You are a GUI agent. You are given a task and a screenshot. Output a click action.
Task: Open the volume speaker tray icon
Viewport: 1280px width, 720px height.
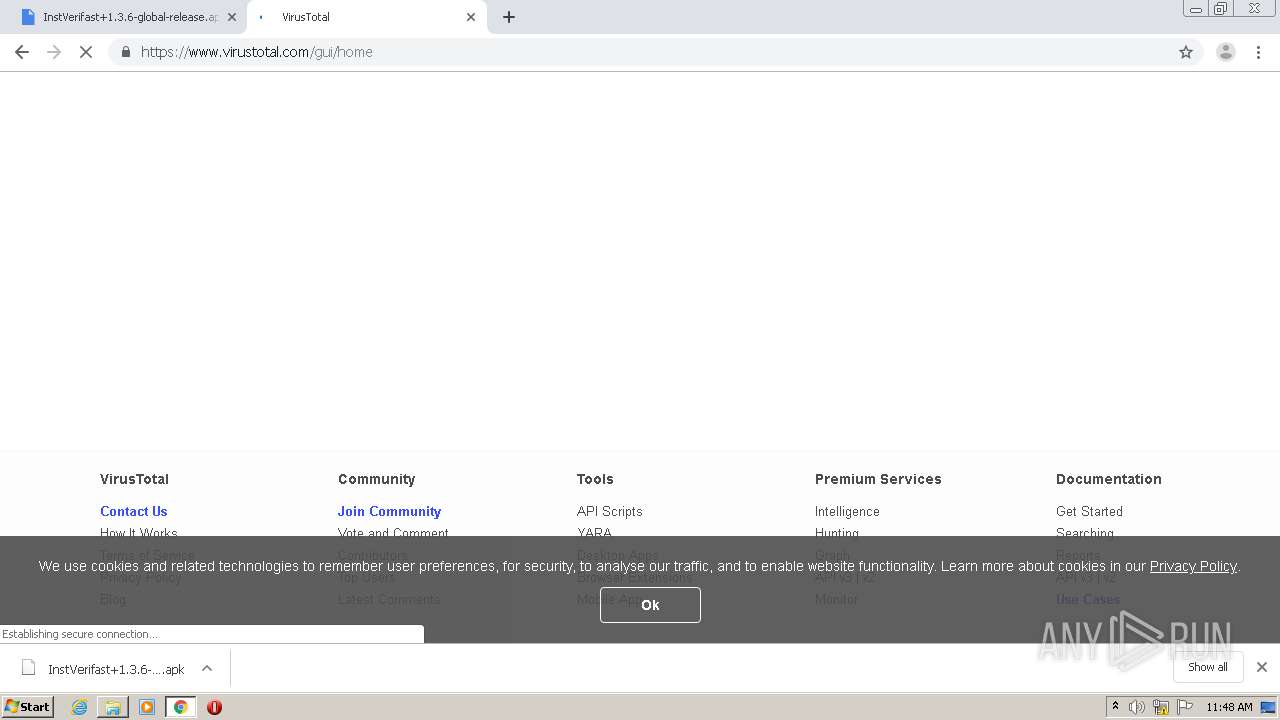(1137, 707)
